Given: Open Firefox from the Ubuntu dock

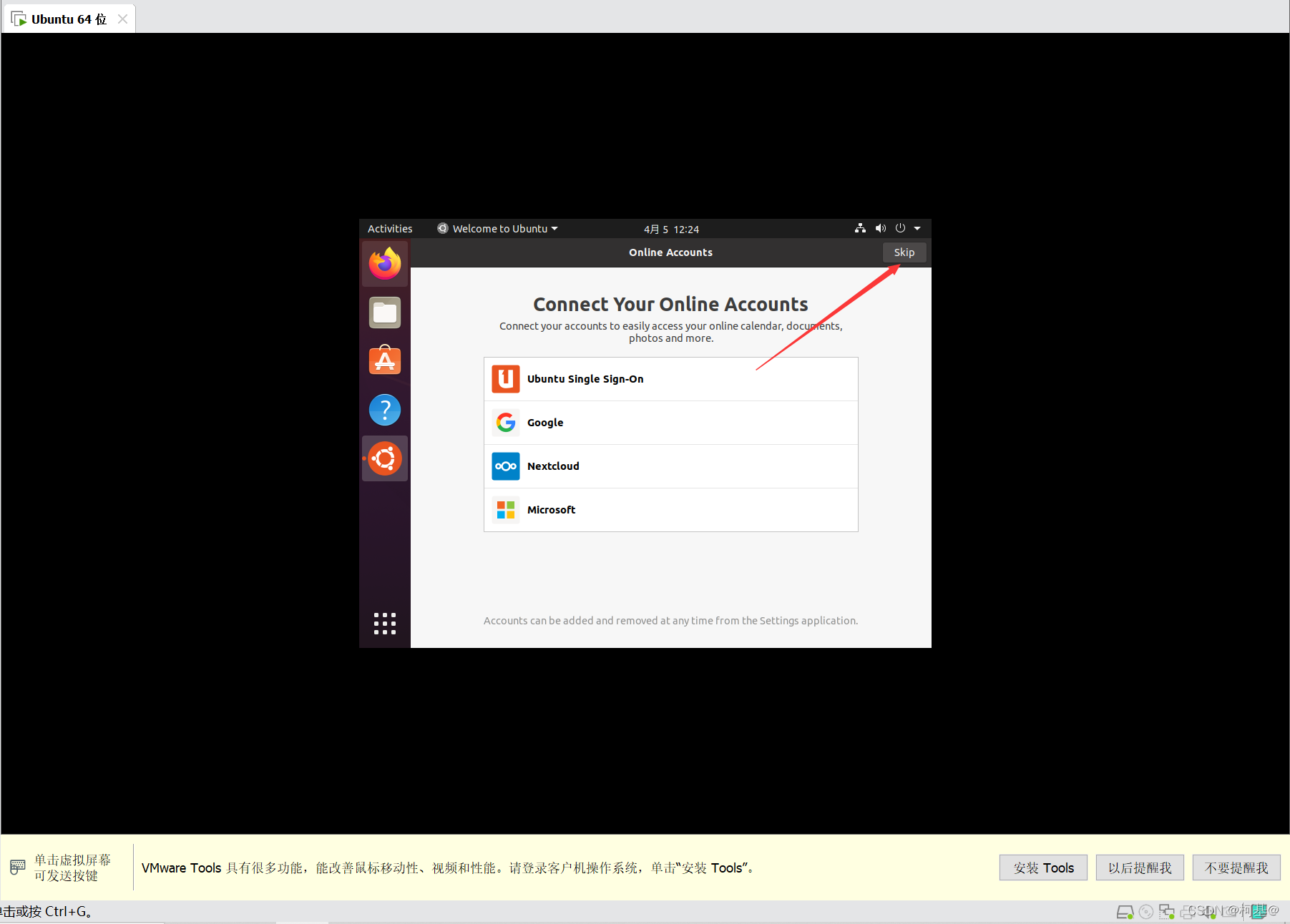Looking at the screenshot, I should 385,264.
